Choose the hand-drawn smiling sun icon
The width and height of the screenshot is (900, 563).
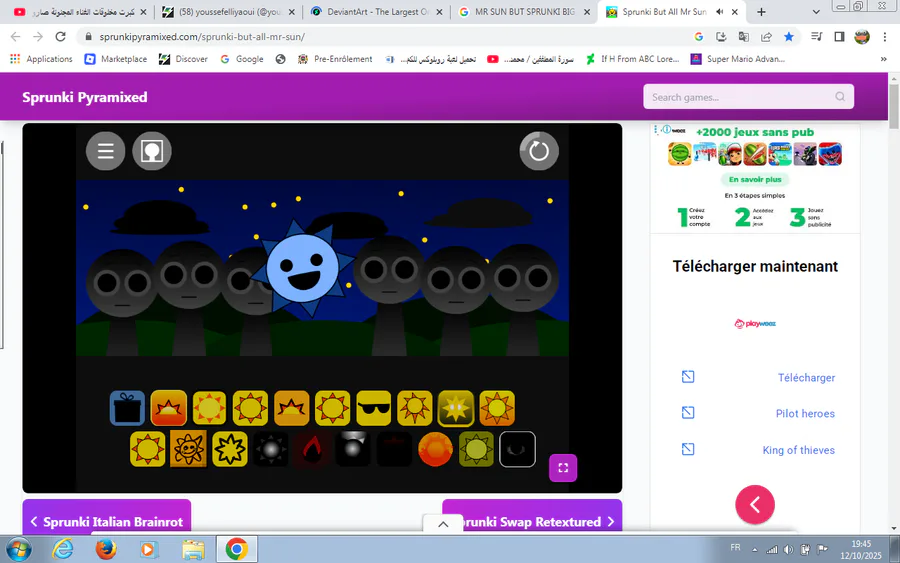tap(188, 449)
